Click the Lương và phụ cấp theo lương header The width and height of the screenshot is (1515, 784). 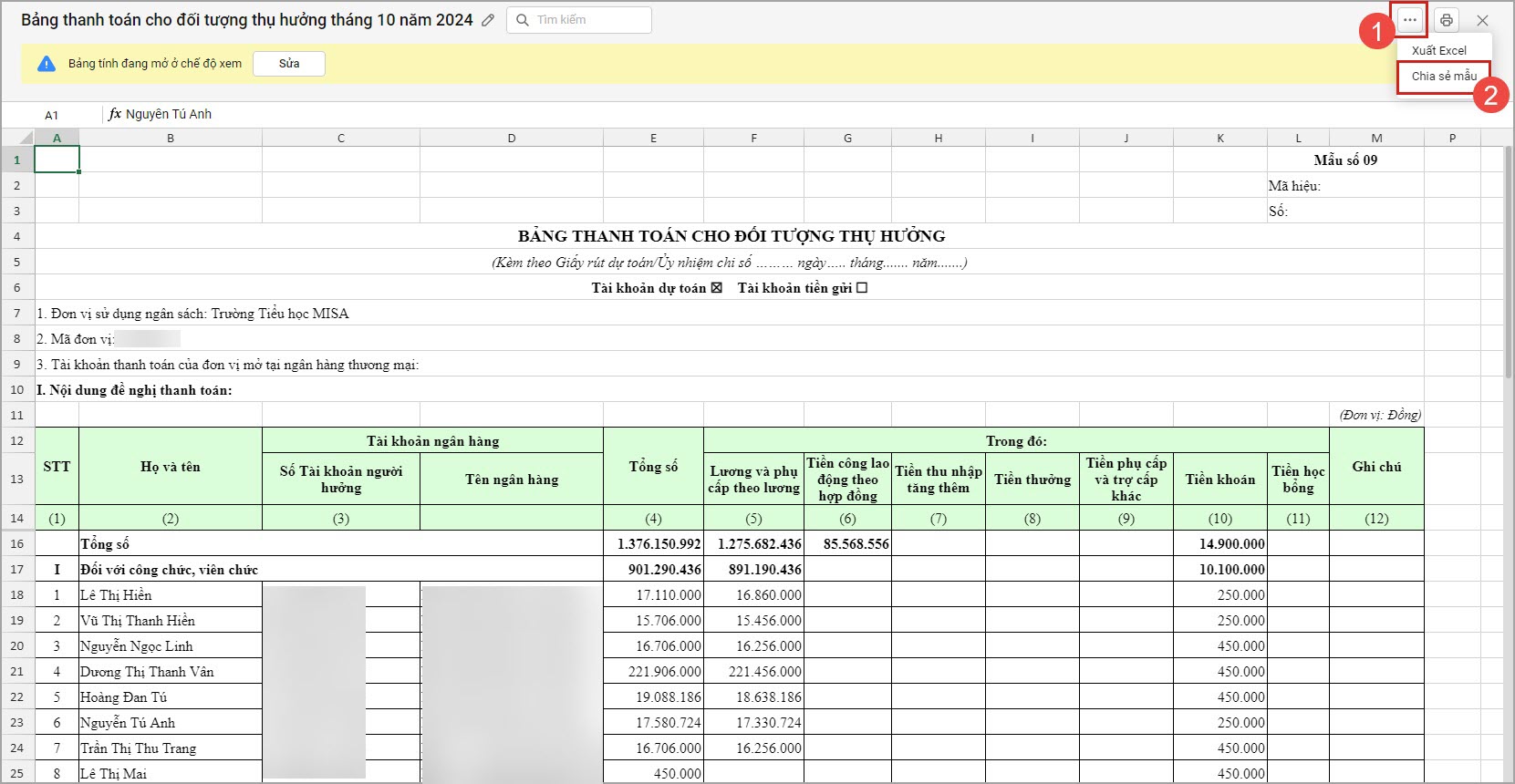(x=754, y=480)
